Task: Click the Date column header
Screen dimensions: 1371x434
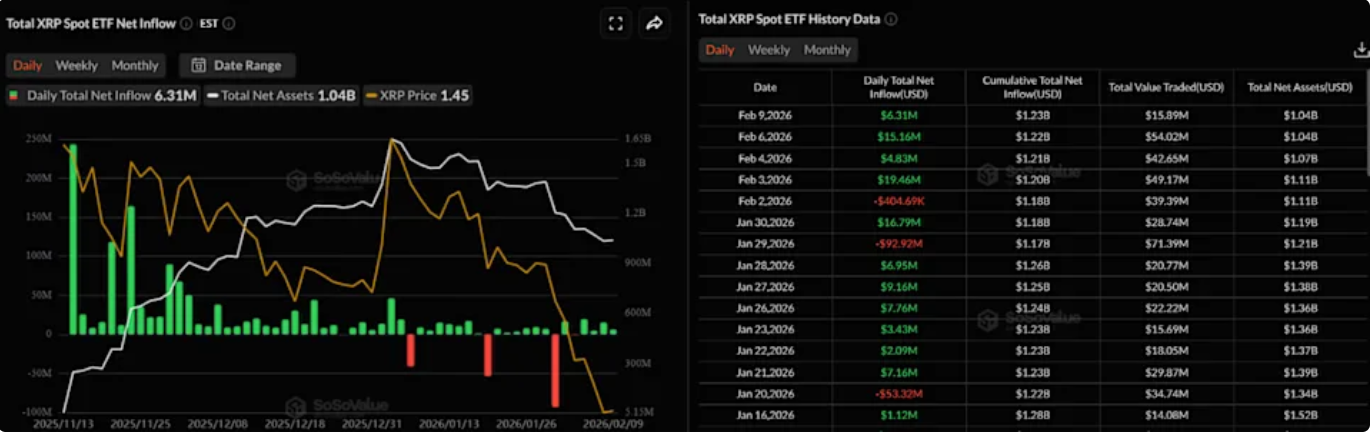Action: [x=765, y=88]
